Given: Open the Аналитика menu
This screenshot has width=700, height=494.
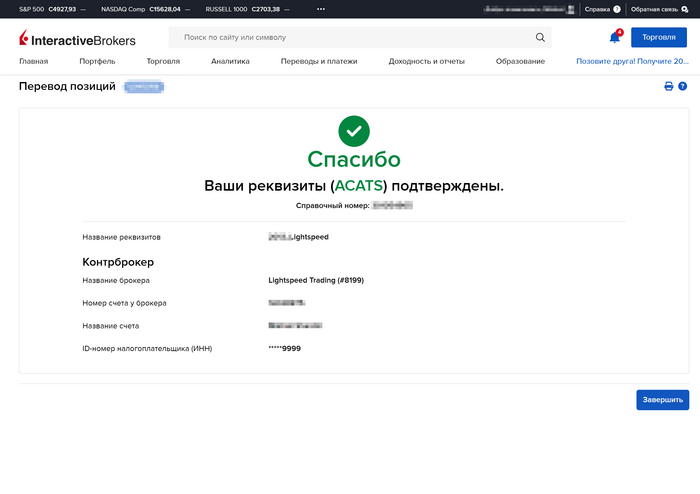Looking at the screenshot, I should (x=230, y=61).
